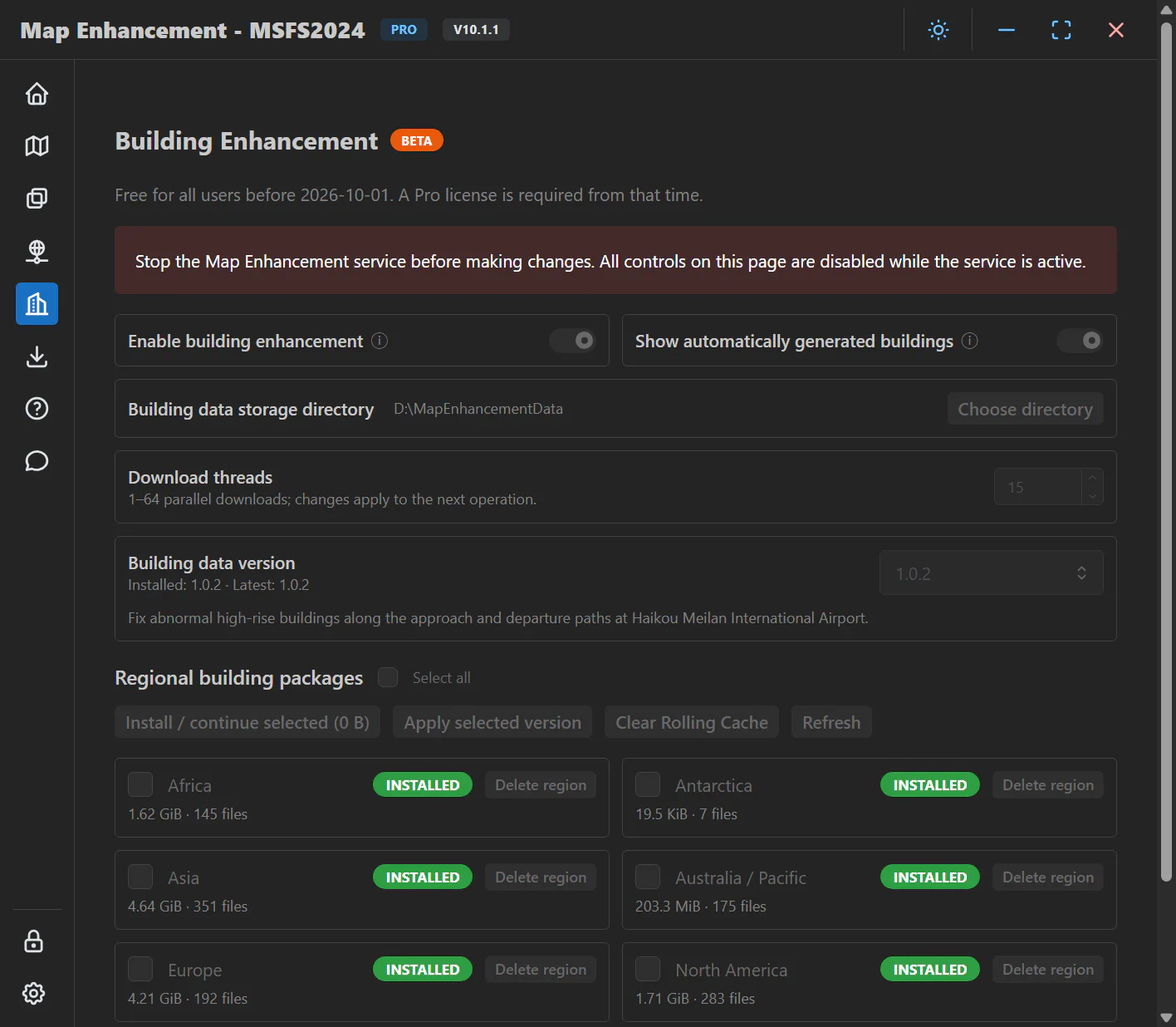The image size is (1176, 1027).
Task: Delete region for Europe
Action: (541, 969)
